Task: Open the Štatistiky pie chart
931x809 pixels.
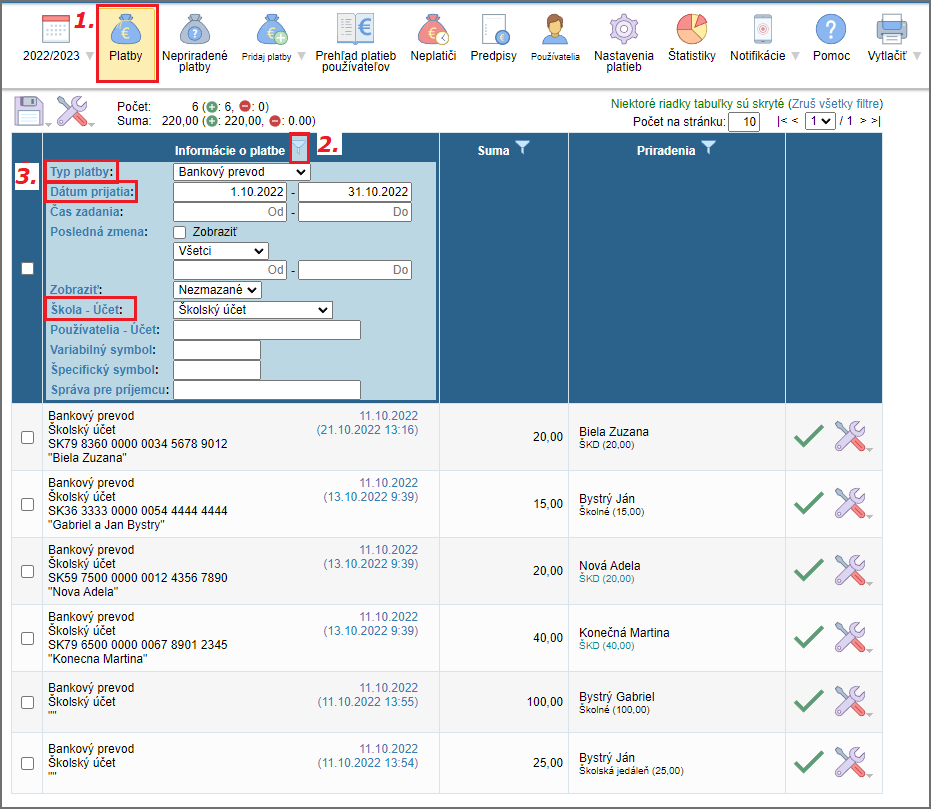Action: [x=692, y=29]
